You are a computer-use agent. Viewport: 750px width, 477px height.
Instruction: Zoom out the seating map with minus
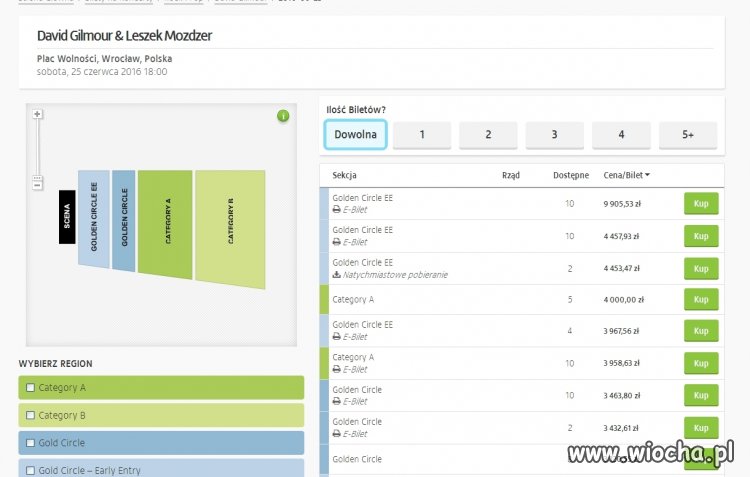37,185
